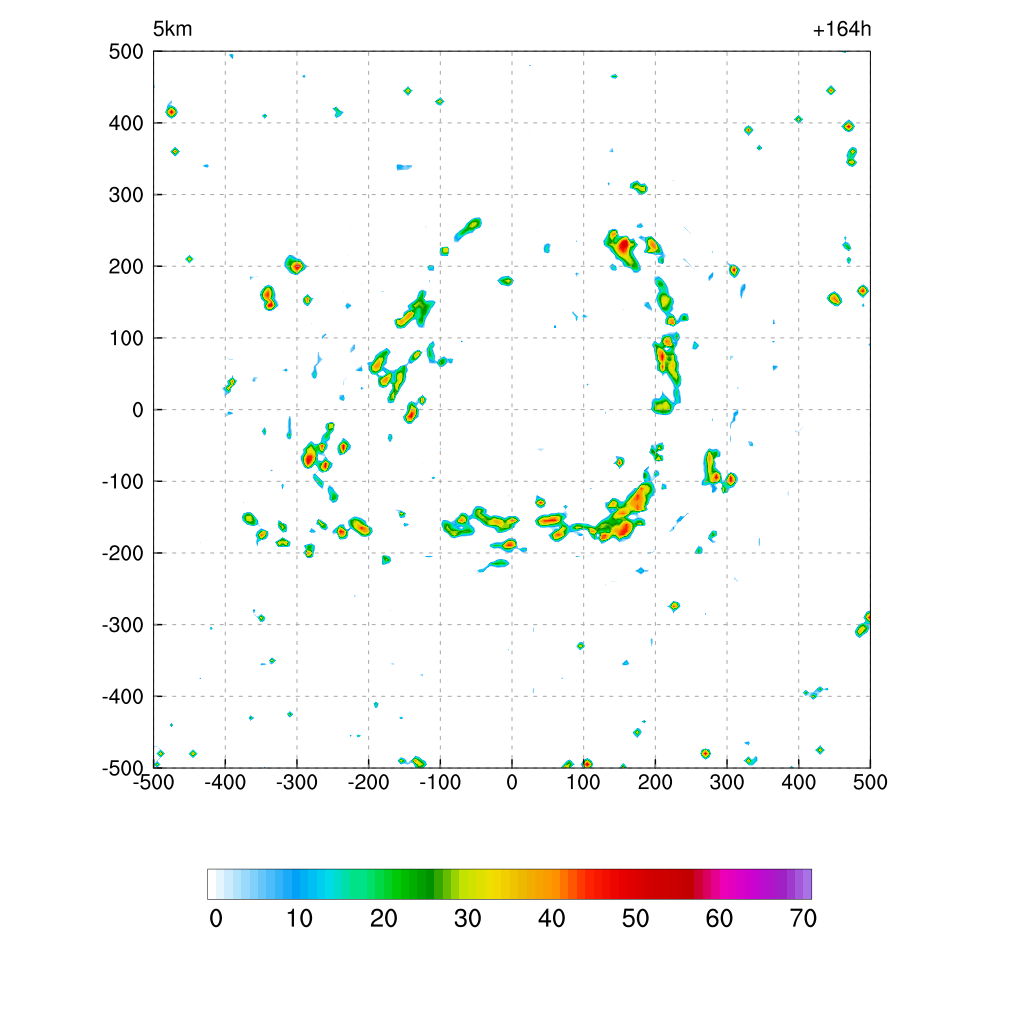Pick the colorbar label 30
This screenshot has width=1024, height=1024.
[468, 919]
